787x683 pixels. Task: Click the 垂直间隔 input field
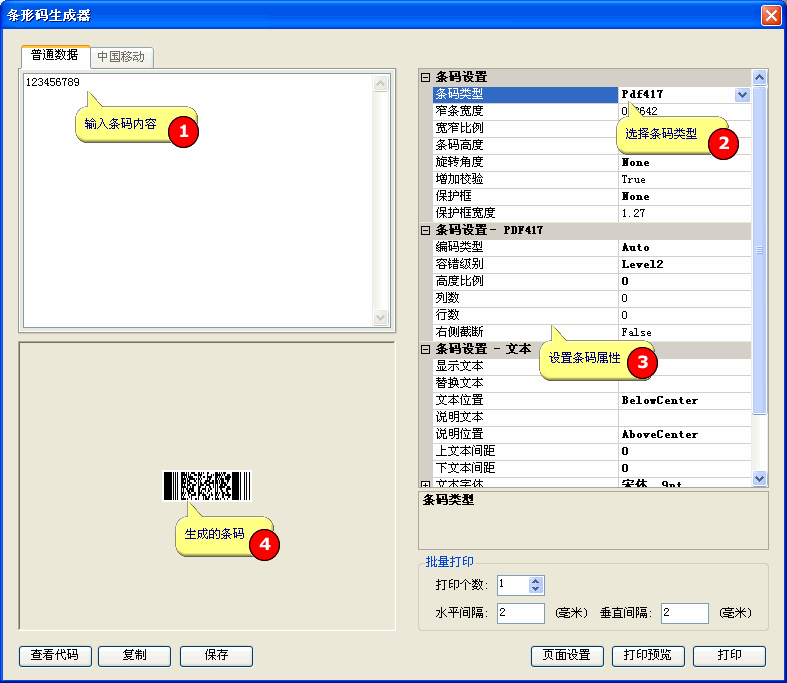[x=684, y=613]
